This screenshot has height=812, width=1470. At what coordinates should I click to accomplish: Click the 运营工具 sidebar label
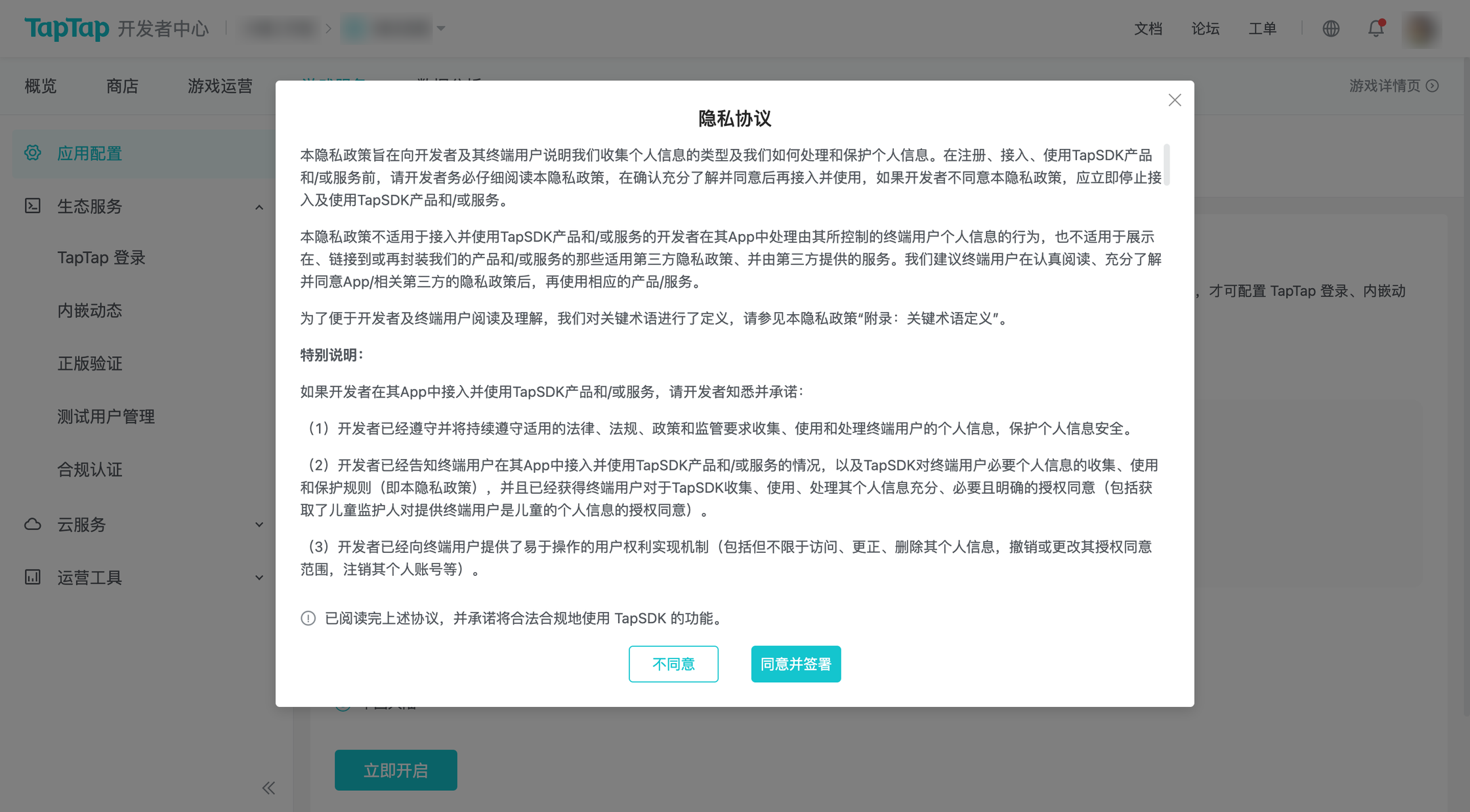click(x=90, y=578)
